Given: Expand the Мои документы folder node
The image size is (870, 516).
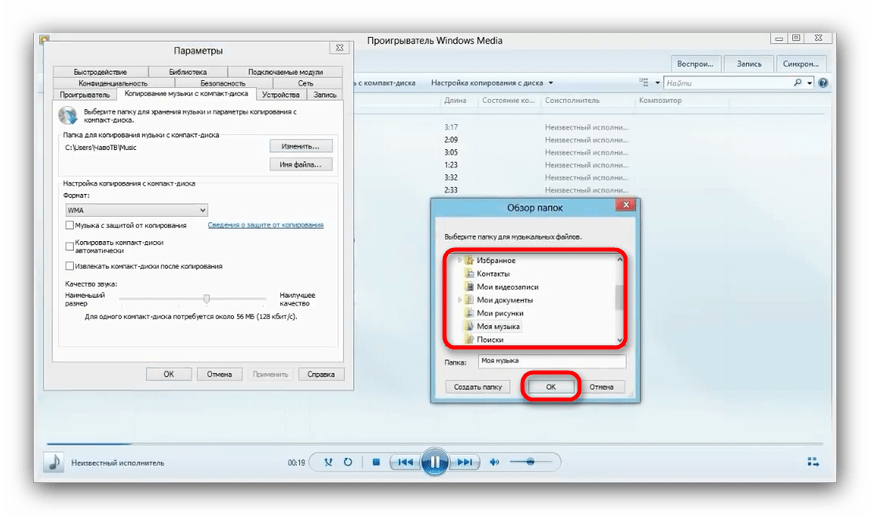Looking at the screenshot, I should point(459,300).
